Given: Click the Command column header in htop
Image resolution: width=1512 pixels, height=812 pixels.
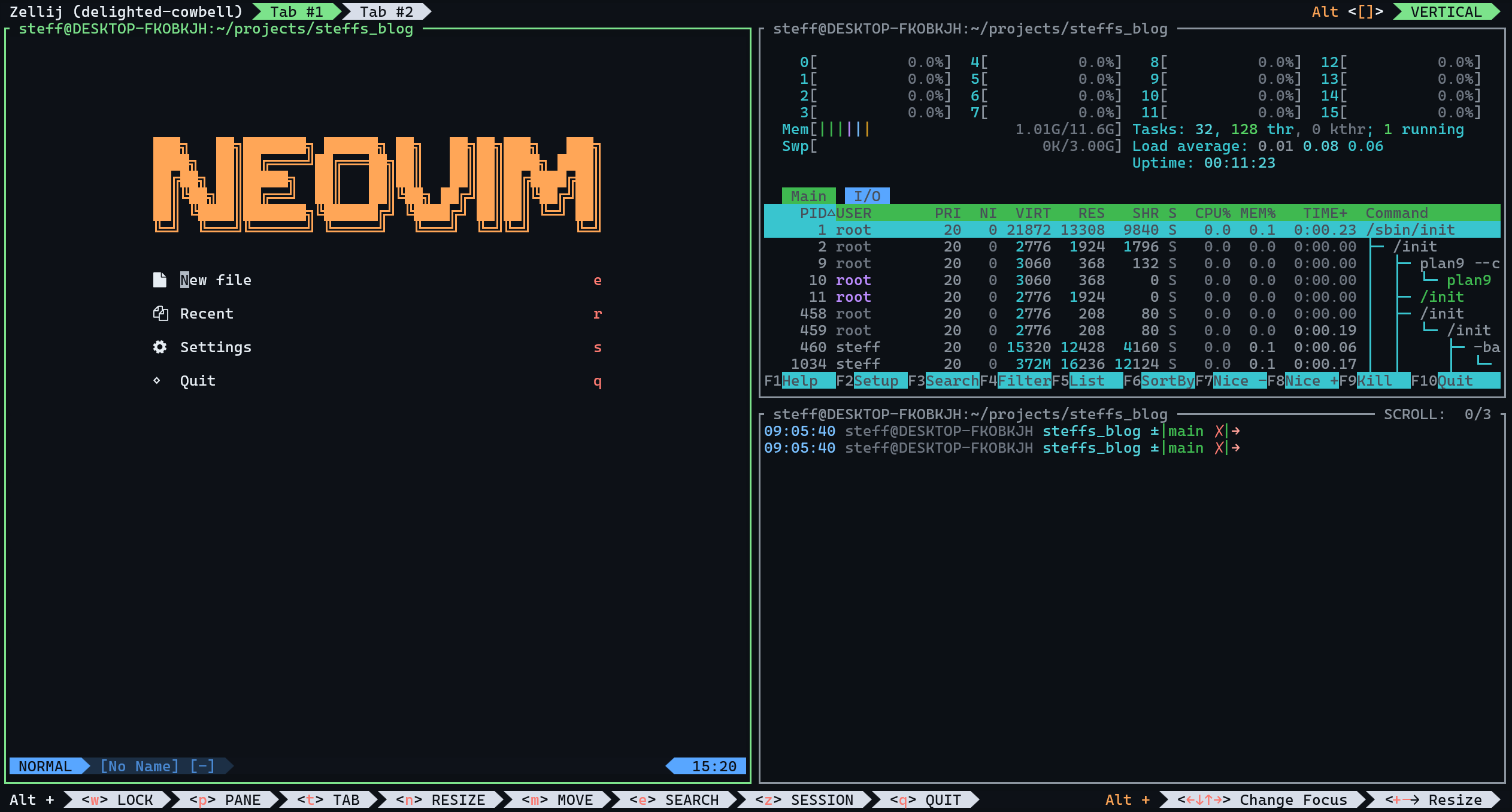Looking at the screenshot, I should 1396,213.
